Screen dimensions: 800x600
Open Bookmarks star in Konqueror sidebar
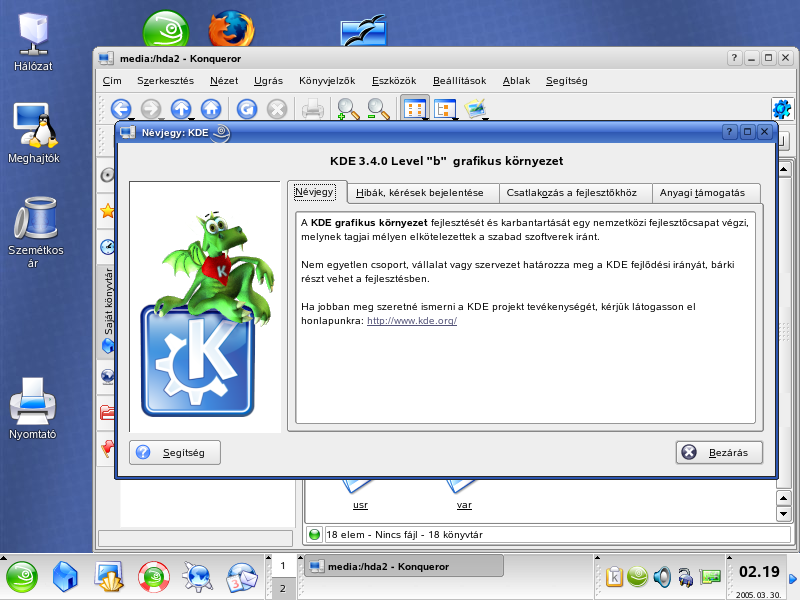coord(107,210)
